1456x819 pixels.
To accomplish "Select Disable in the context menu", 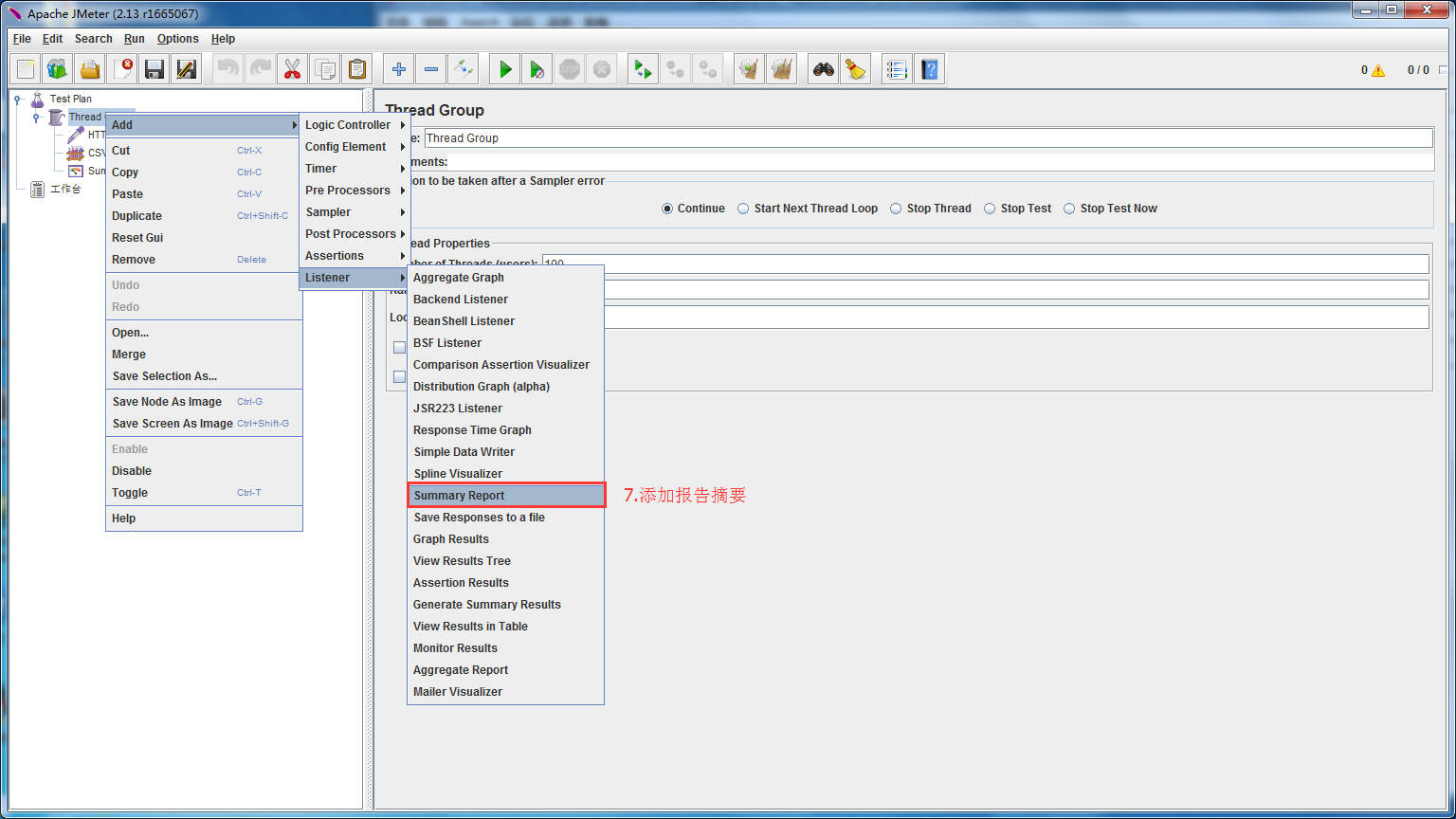I will (x=204, y=471).
